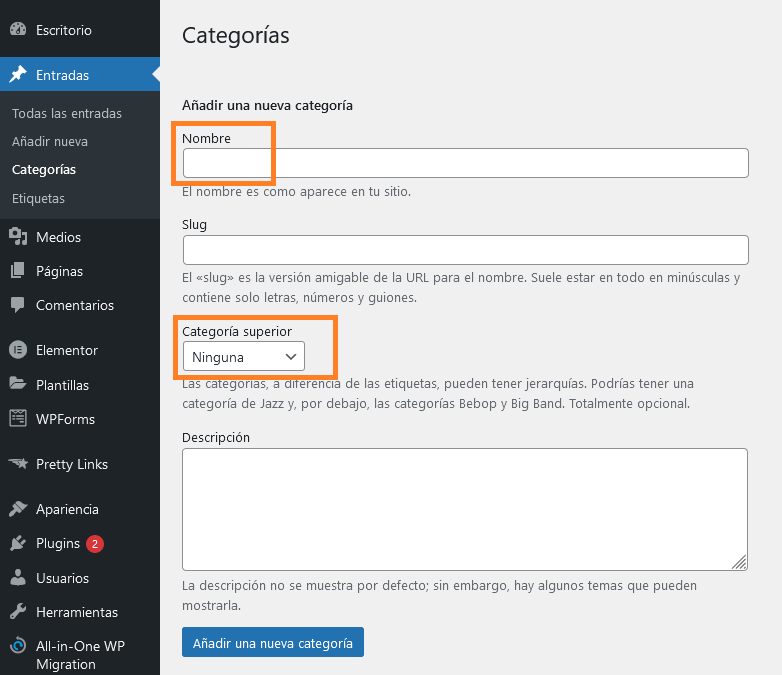782x675 pixels.
Task: Open Medios via its media icon
Action: [18, 237]
